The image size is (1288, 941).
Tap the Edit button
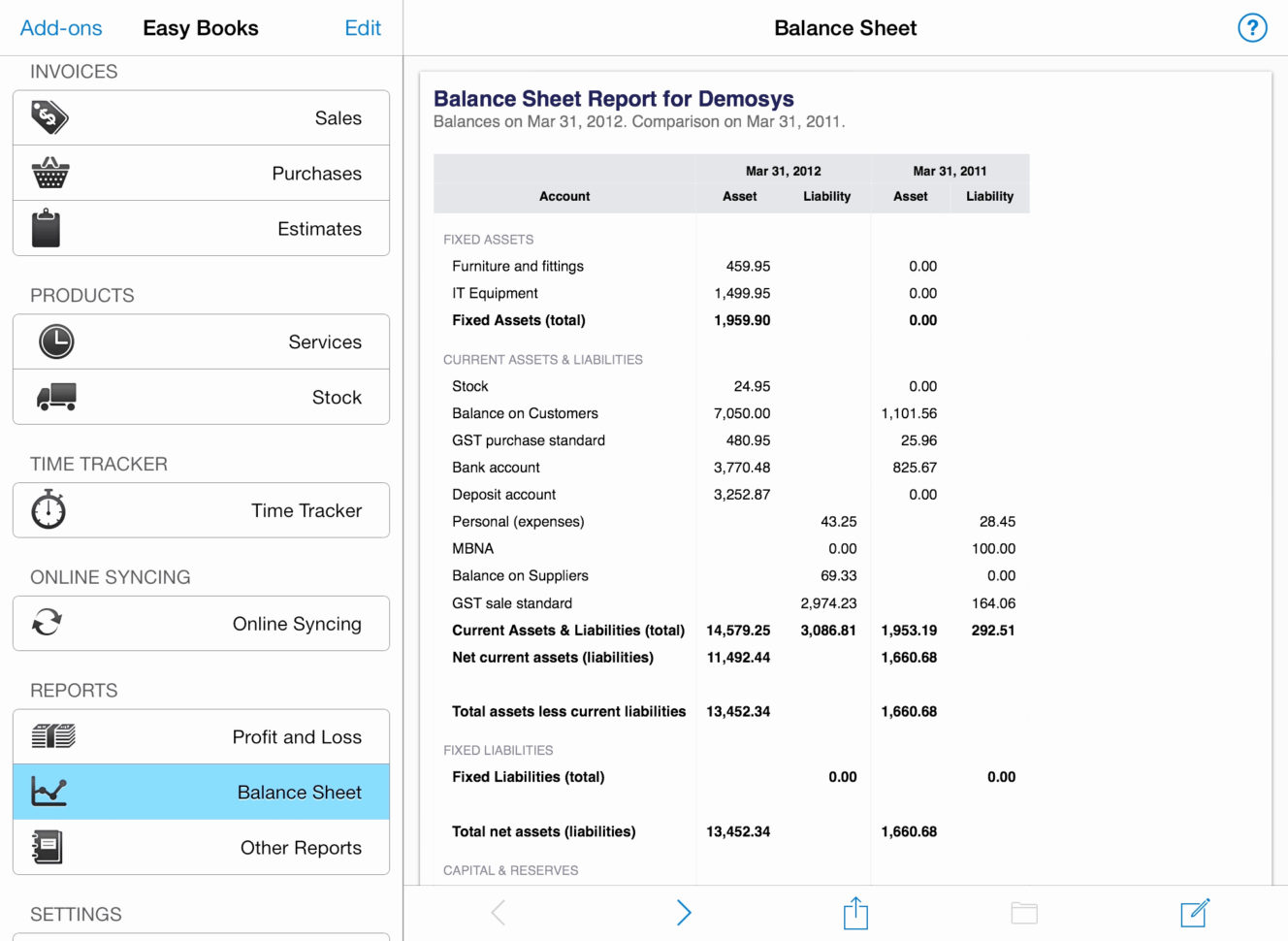(363, 28)
